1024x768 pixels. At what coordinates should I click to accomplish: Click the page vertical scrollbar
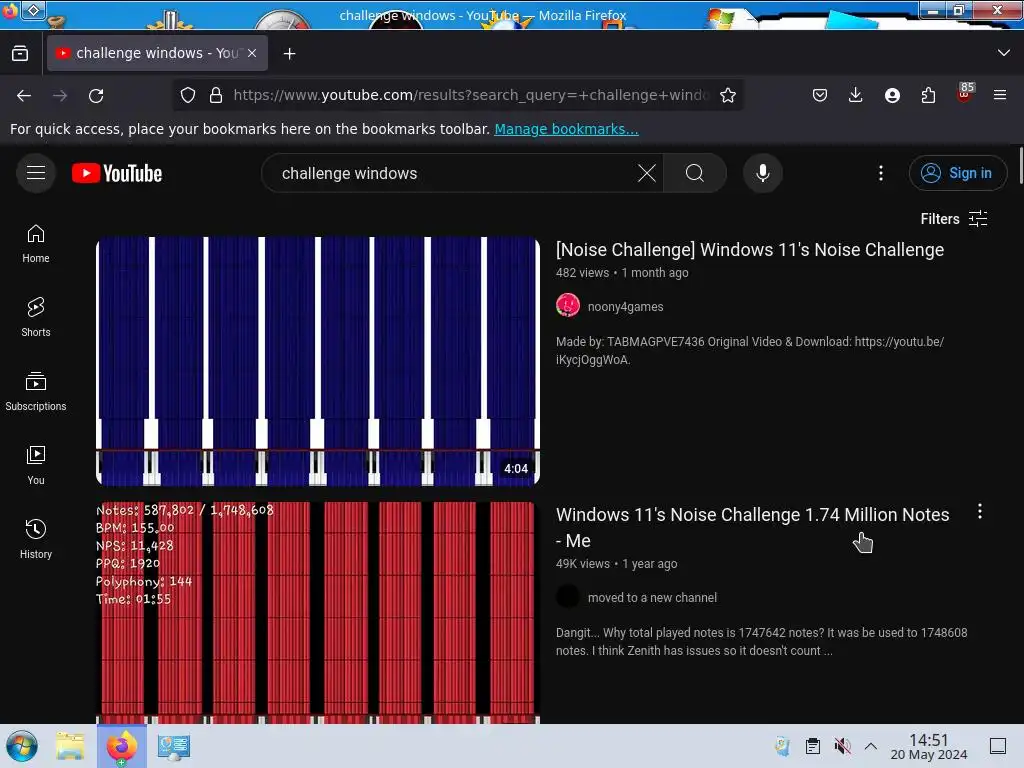[x=1019, y=167]
